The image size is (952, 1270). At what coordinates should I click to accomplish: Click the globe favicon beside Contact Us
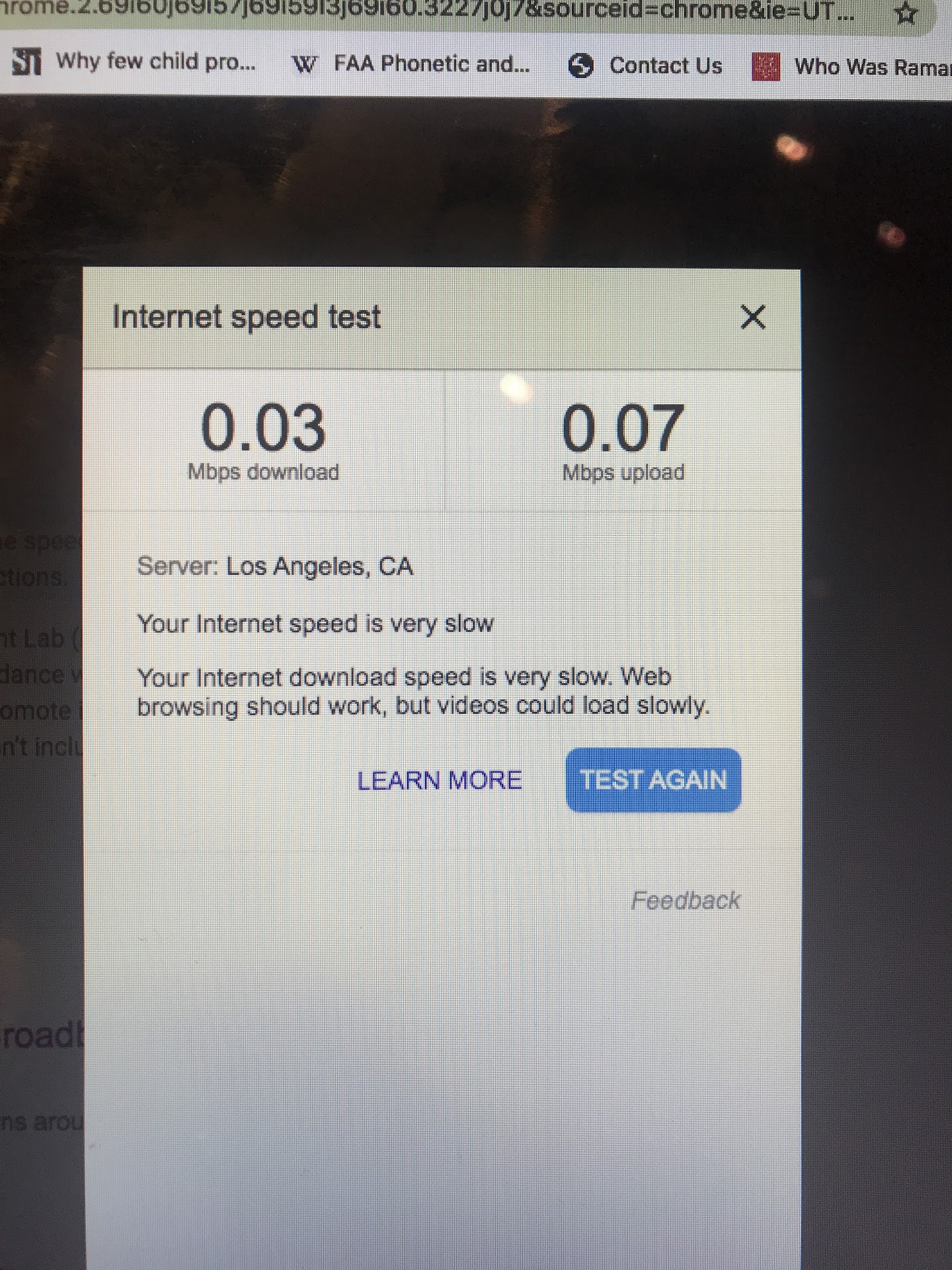pos(580,66)
